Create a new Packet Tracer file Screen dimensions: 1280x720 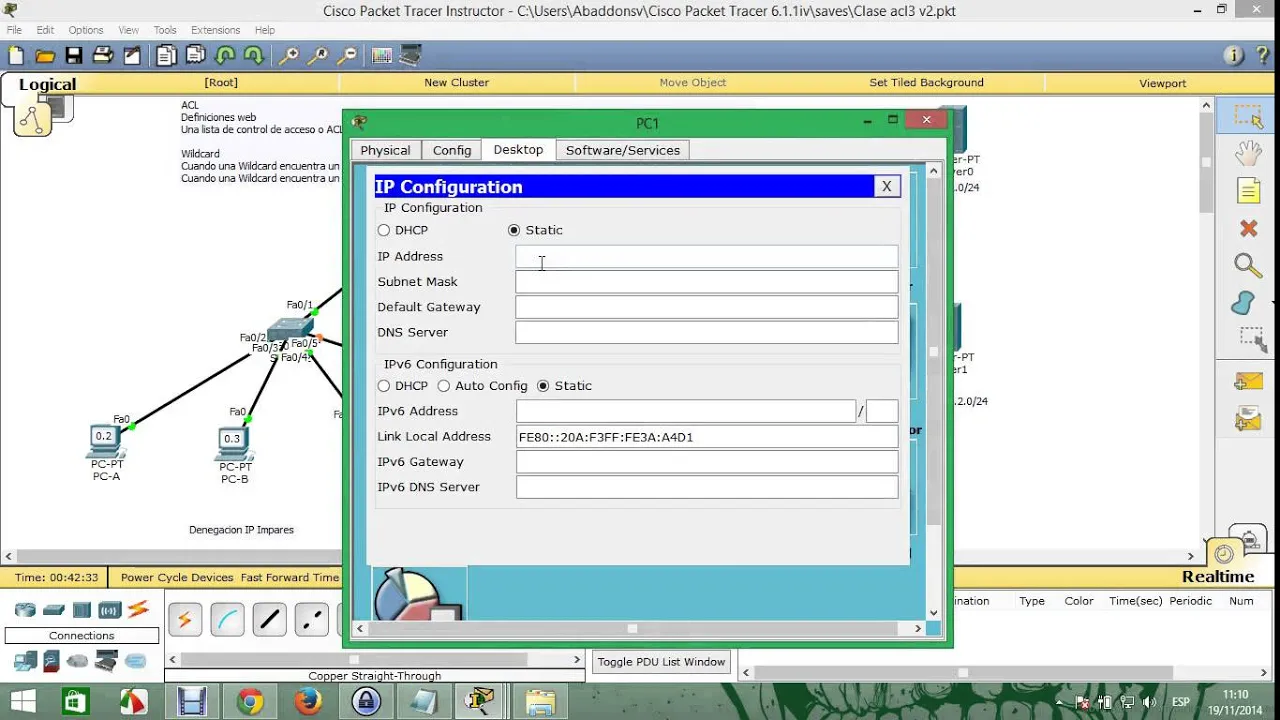pyautogui.click(x=15, y=56)
